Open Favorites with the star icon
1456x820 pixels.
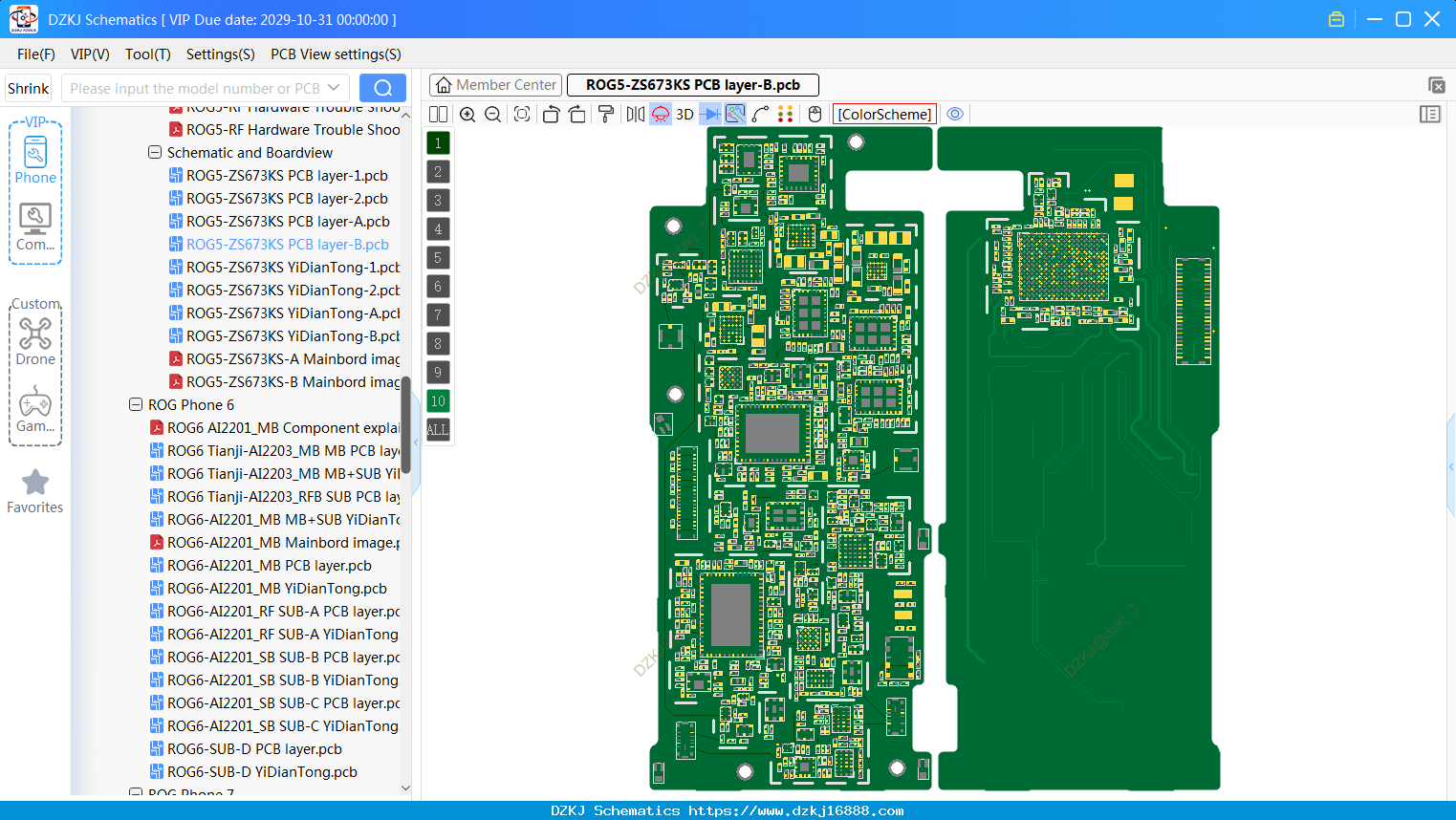(x=35, y=491)
